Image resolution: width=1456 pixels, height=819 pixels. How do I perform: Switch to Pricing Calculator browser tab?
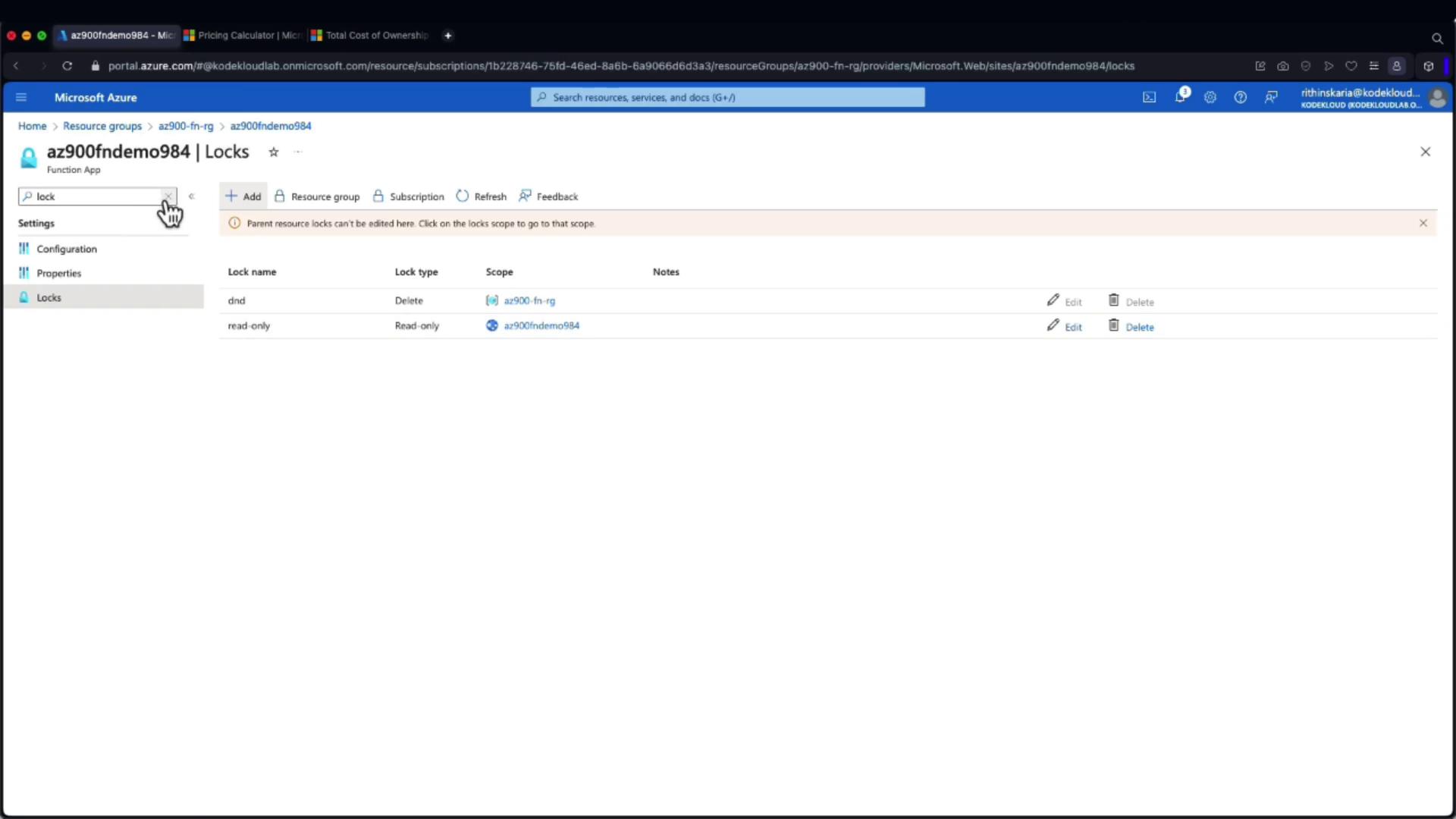click(243, 35)
